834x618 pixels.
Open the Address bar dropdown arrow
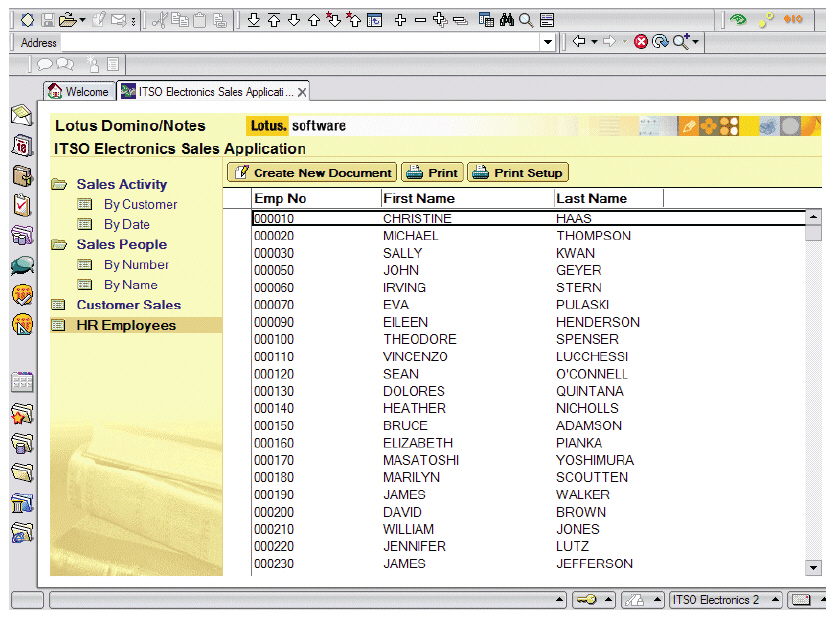pos(547,41)
